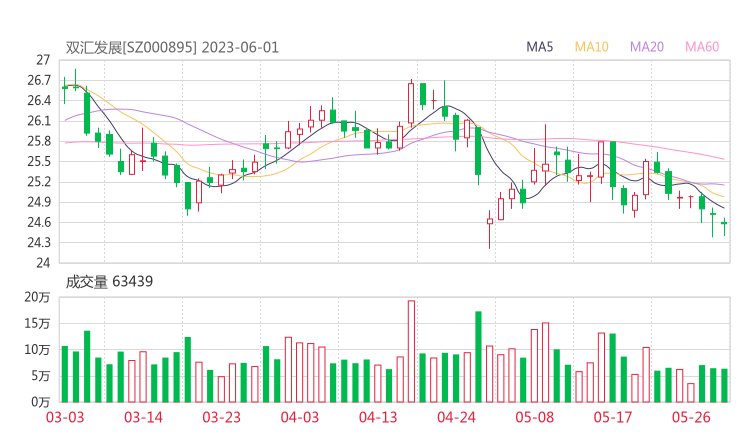
Task: Click the 24.9 price axis label
Action: point(39,203)
